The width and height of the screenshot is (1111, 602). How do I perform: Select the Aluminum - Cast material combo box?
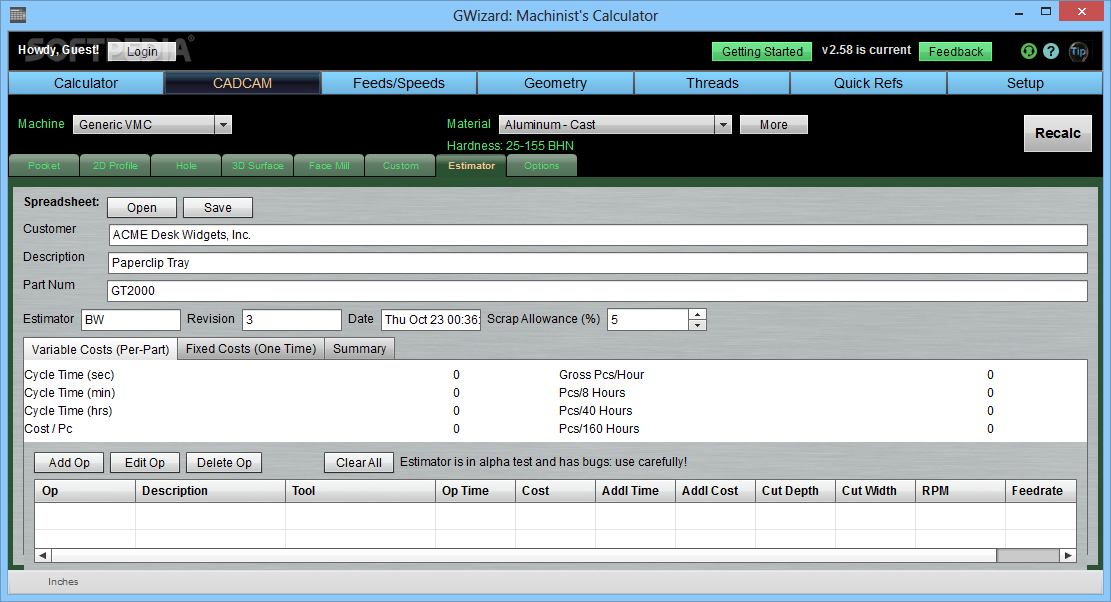click(x=615, y=125)
